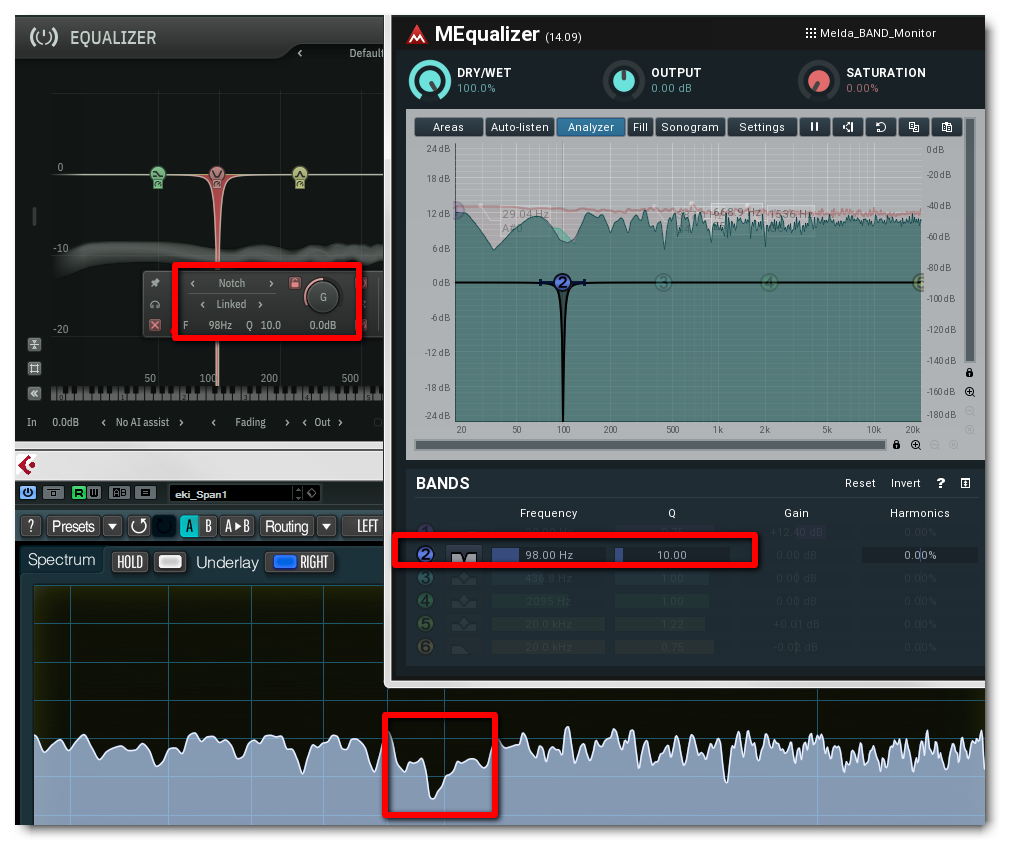Toggle the Fill button in MEqualizer
The height and width of the screenshot is (852, 1012).
(640, 127)
